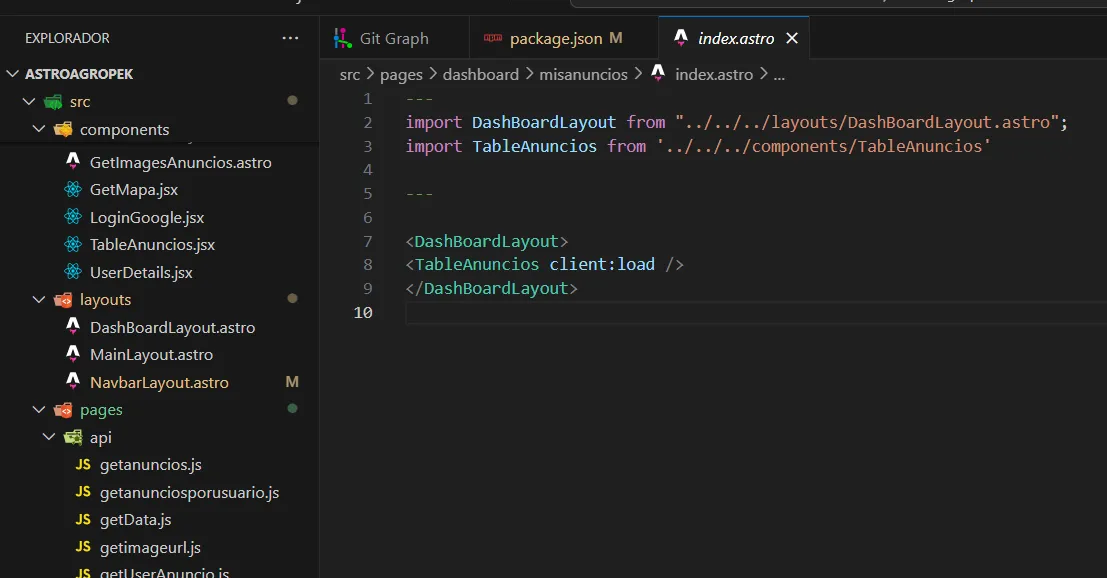Image resolution: width=1107 pixels, height=578 pixels.
Task: Collapse the ASTROAGROPEK root section
Action: tap(13, 73)
